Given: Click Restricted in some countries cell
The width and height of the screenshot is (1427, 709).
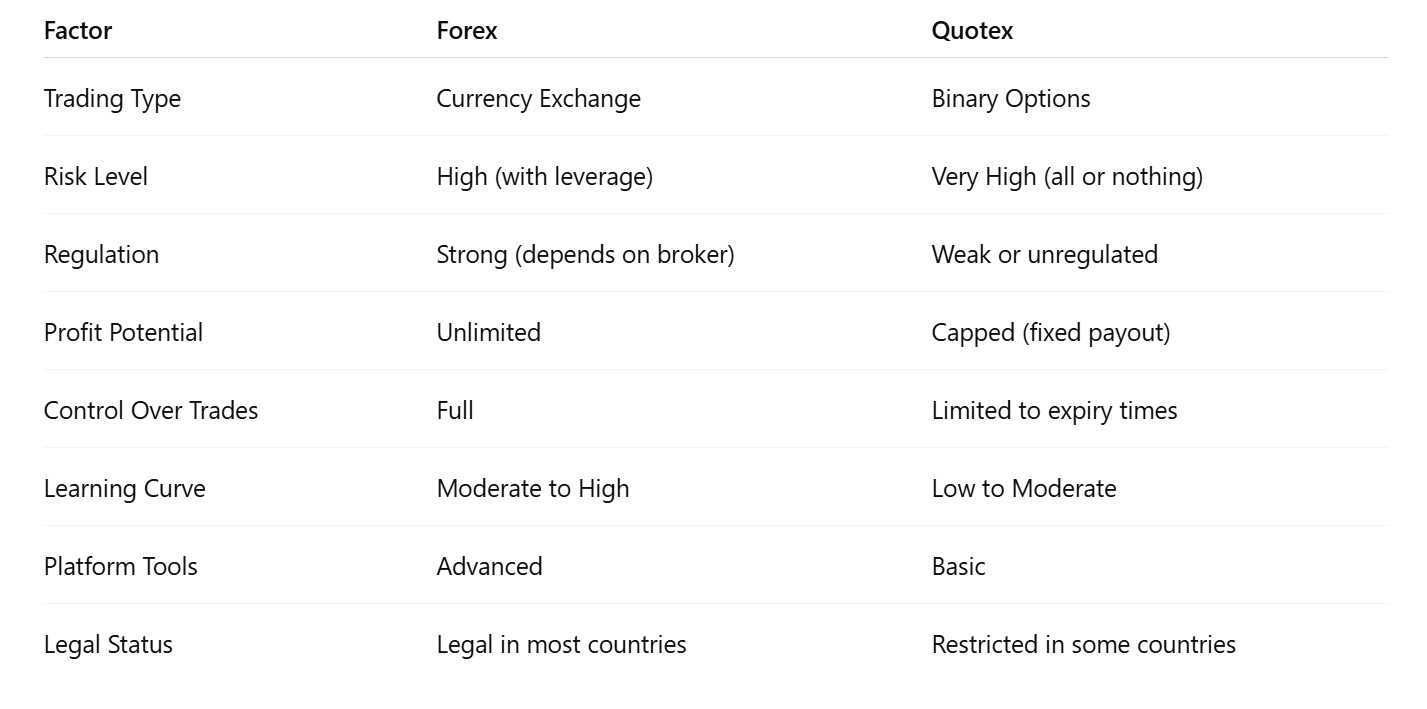Looking at the screenshot, I should click(1084, 645).
